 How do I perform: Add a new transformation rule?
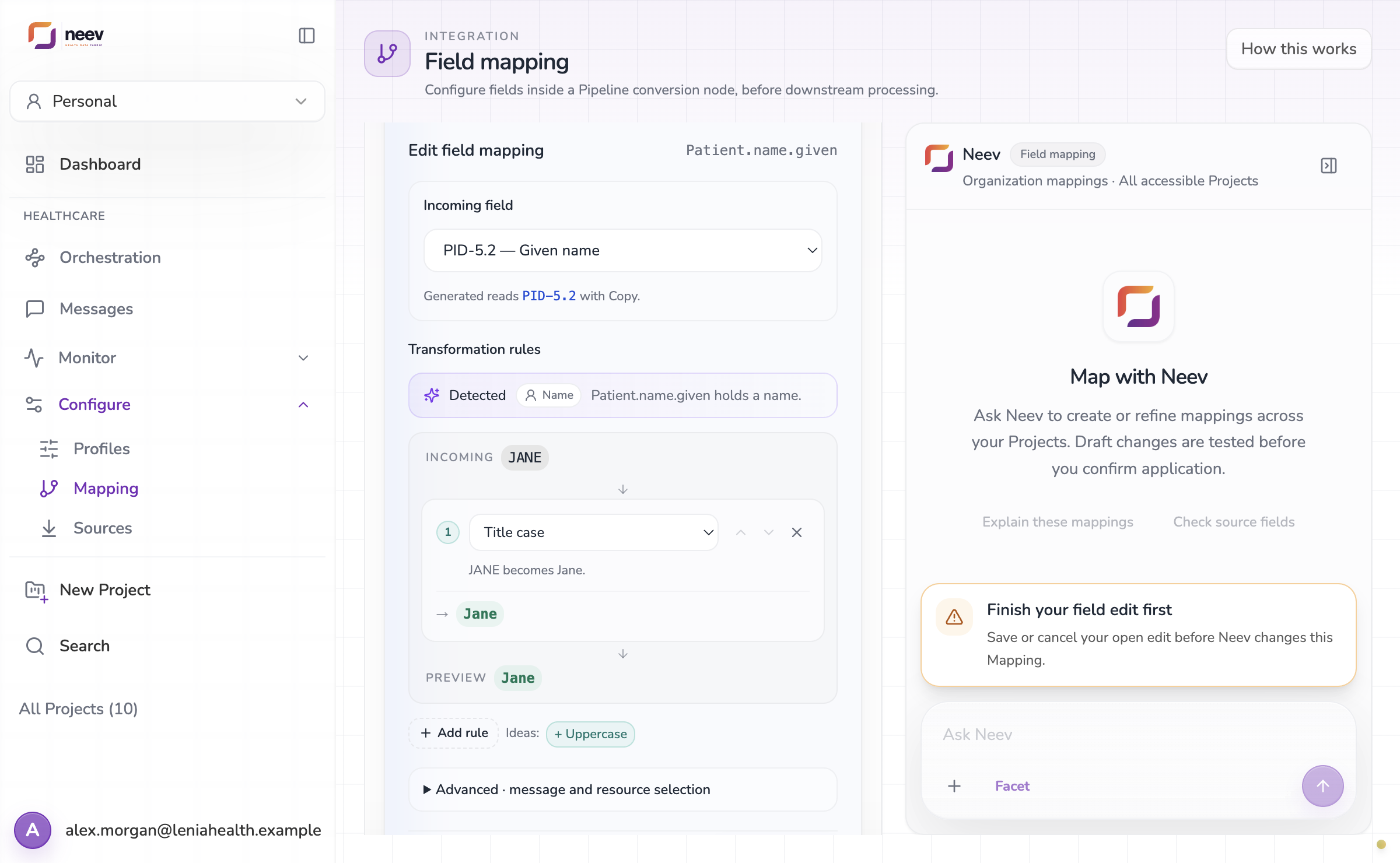pos(454,733)
